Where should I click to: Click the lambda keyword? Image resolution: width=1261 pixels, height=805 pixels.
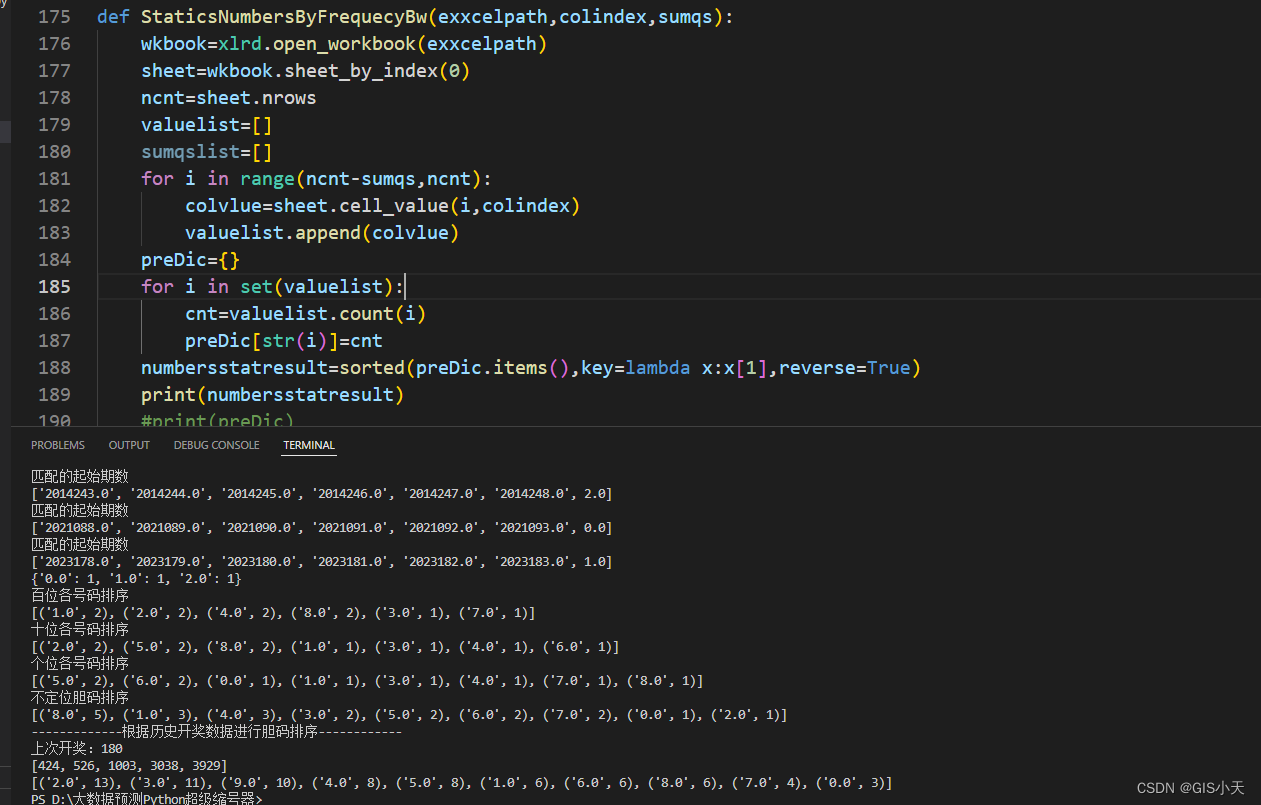pos(658,368)
